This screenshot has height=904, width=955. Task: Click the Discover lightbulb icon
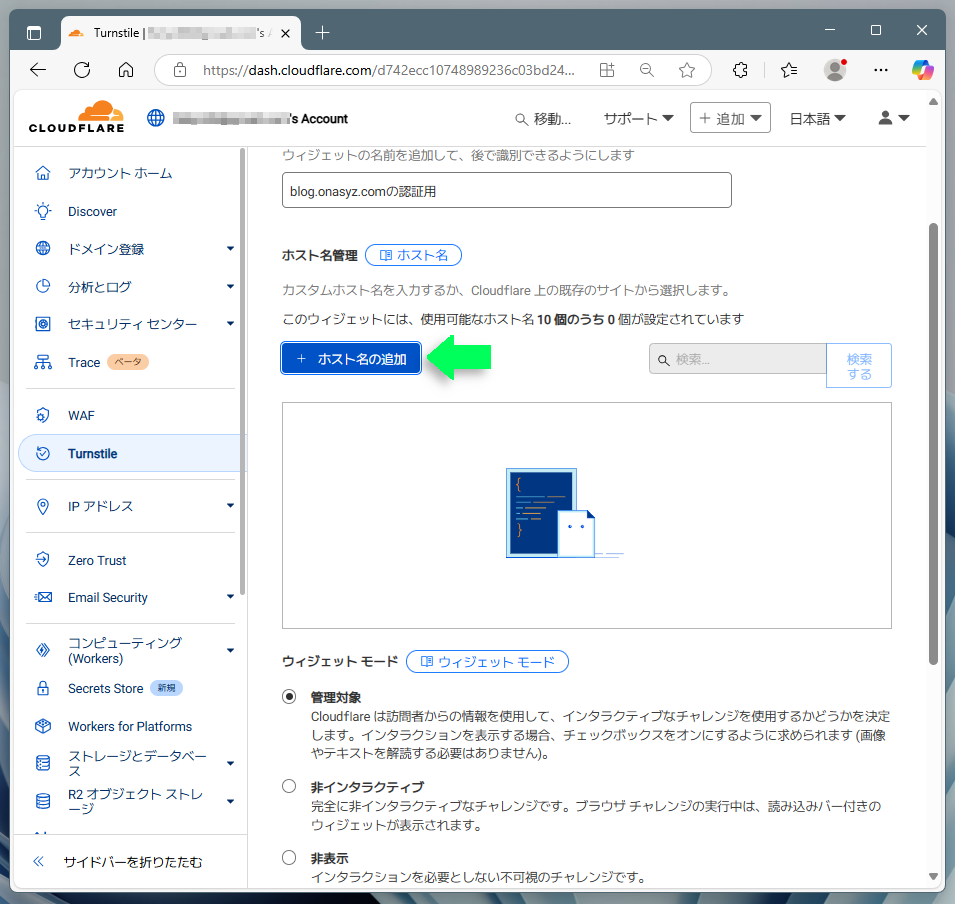tap(43, 211)
